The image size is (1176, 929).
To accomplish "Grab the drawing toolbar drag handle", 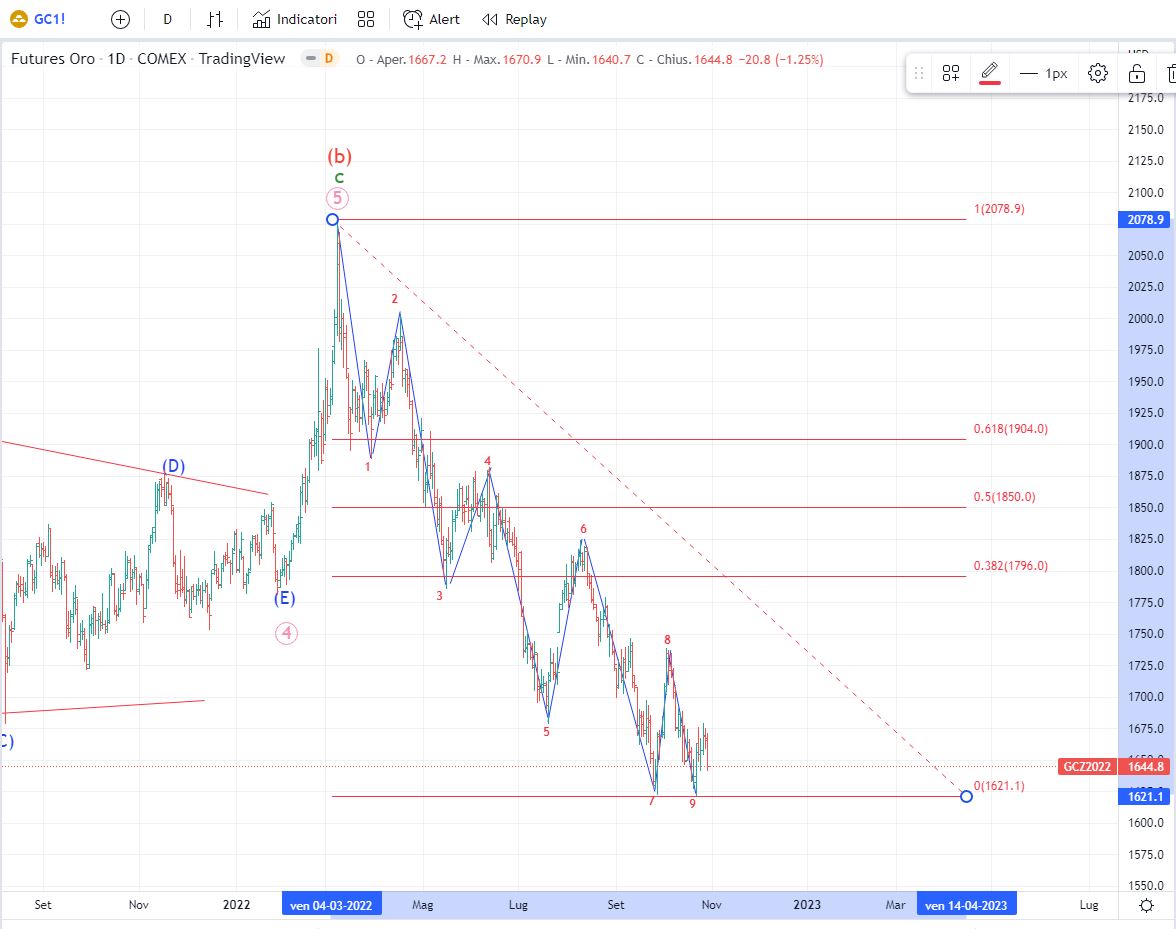I will [919, 73].
